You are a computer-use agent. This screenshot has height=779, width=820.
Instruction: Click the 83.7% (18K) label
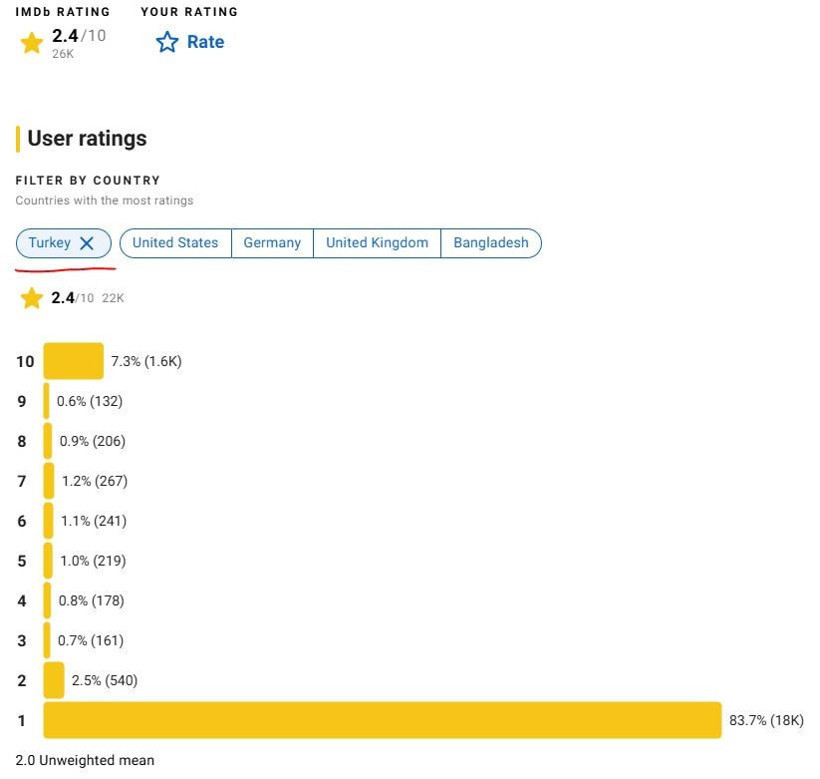(766, 720)
